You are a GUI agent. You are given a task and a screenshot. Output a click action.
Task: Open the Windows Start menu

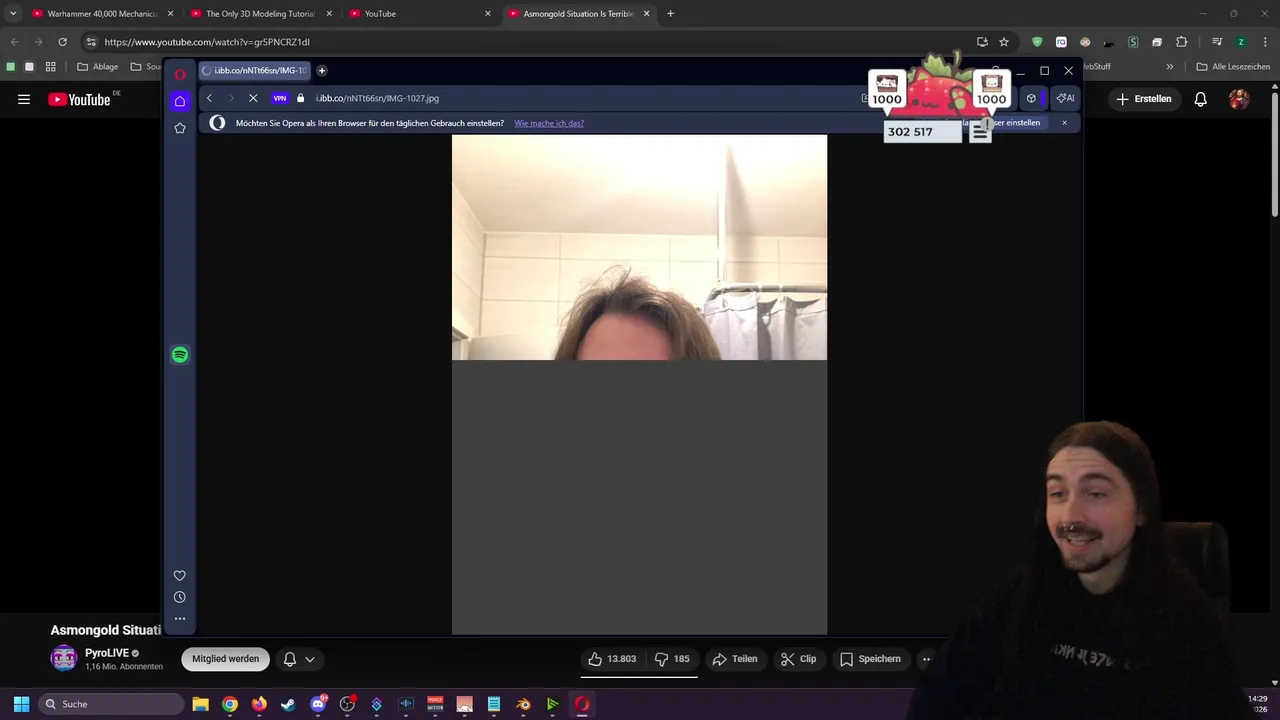tap(21, 704)
